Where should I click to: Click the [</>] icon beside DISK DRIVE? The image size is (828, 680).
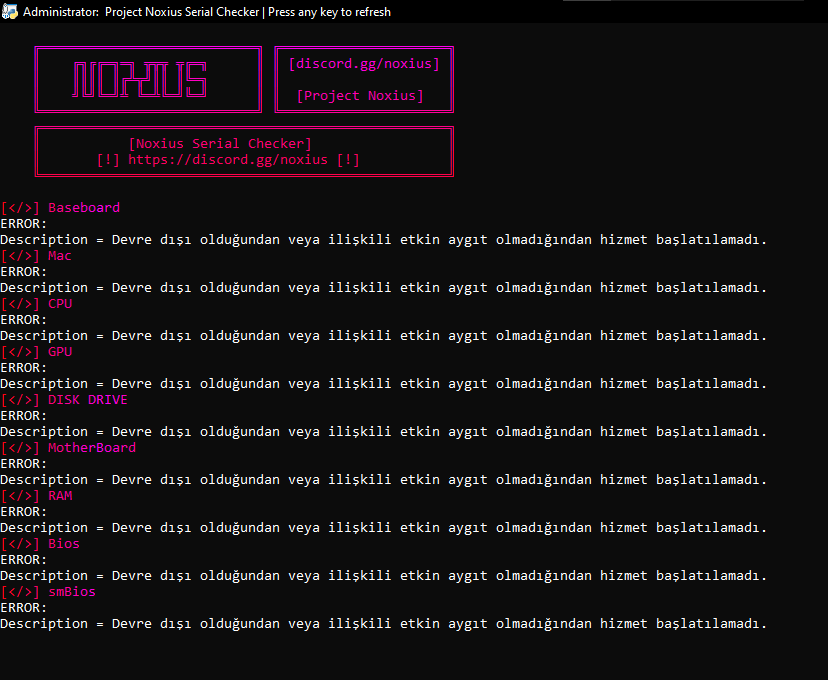click(x=20, y=399)
